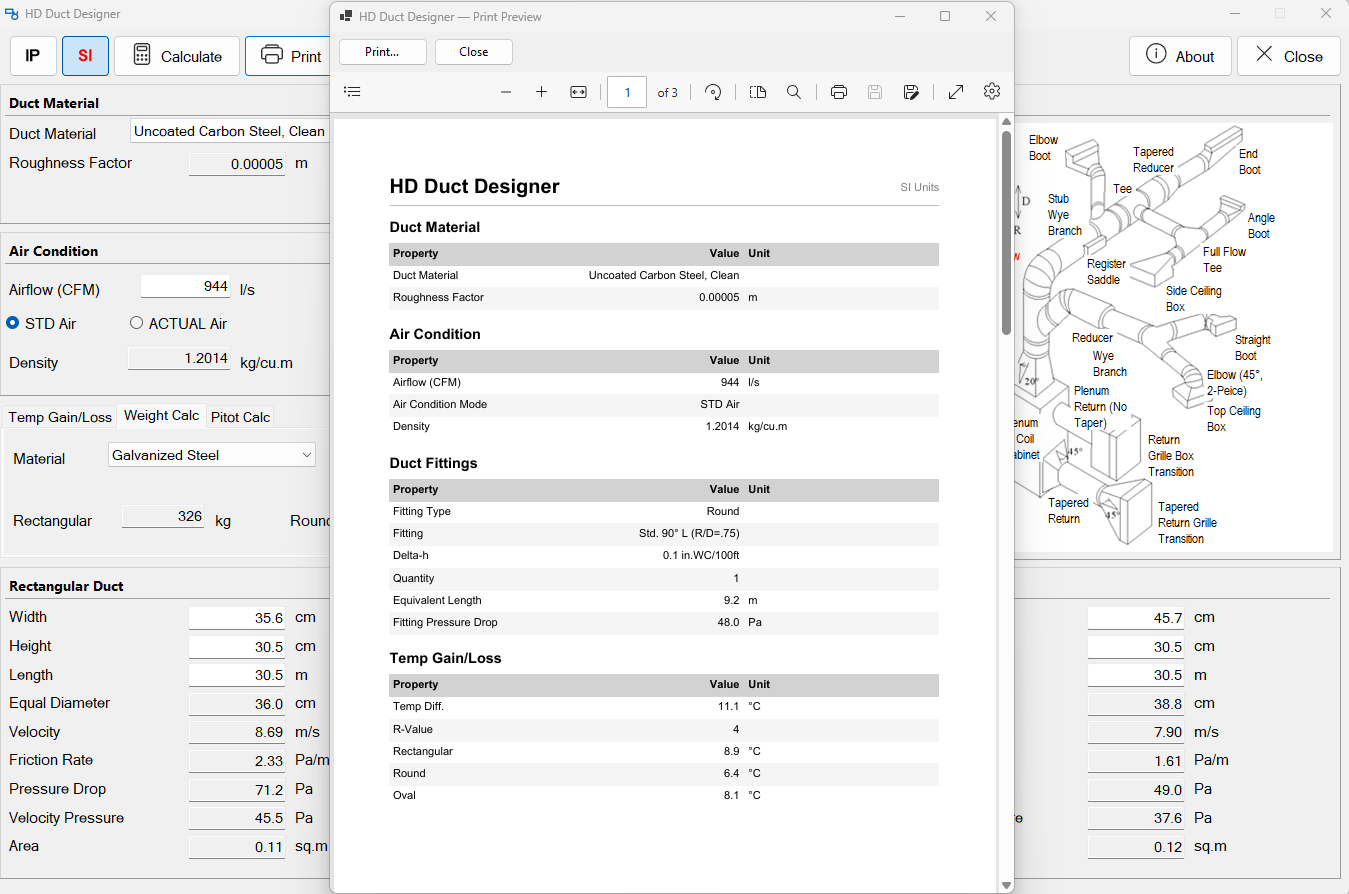Click the main window Close button

pyautogui.click(x=1289, y=56)
